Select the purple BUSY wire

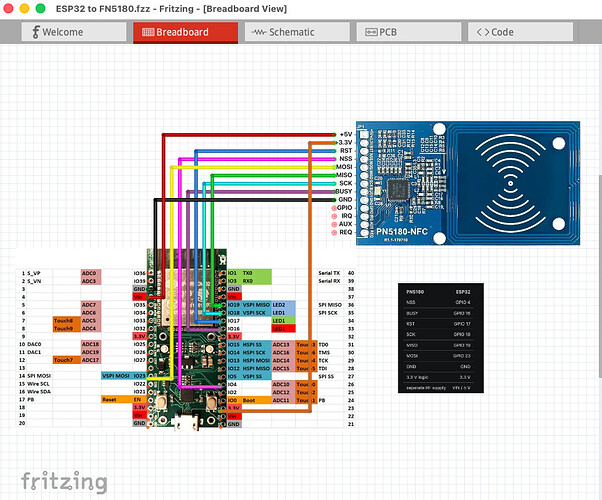261,192
